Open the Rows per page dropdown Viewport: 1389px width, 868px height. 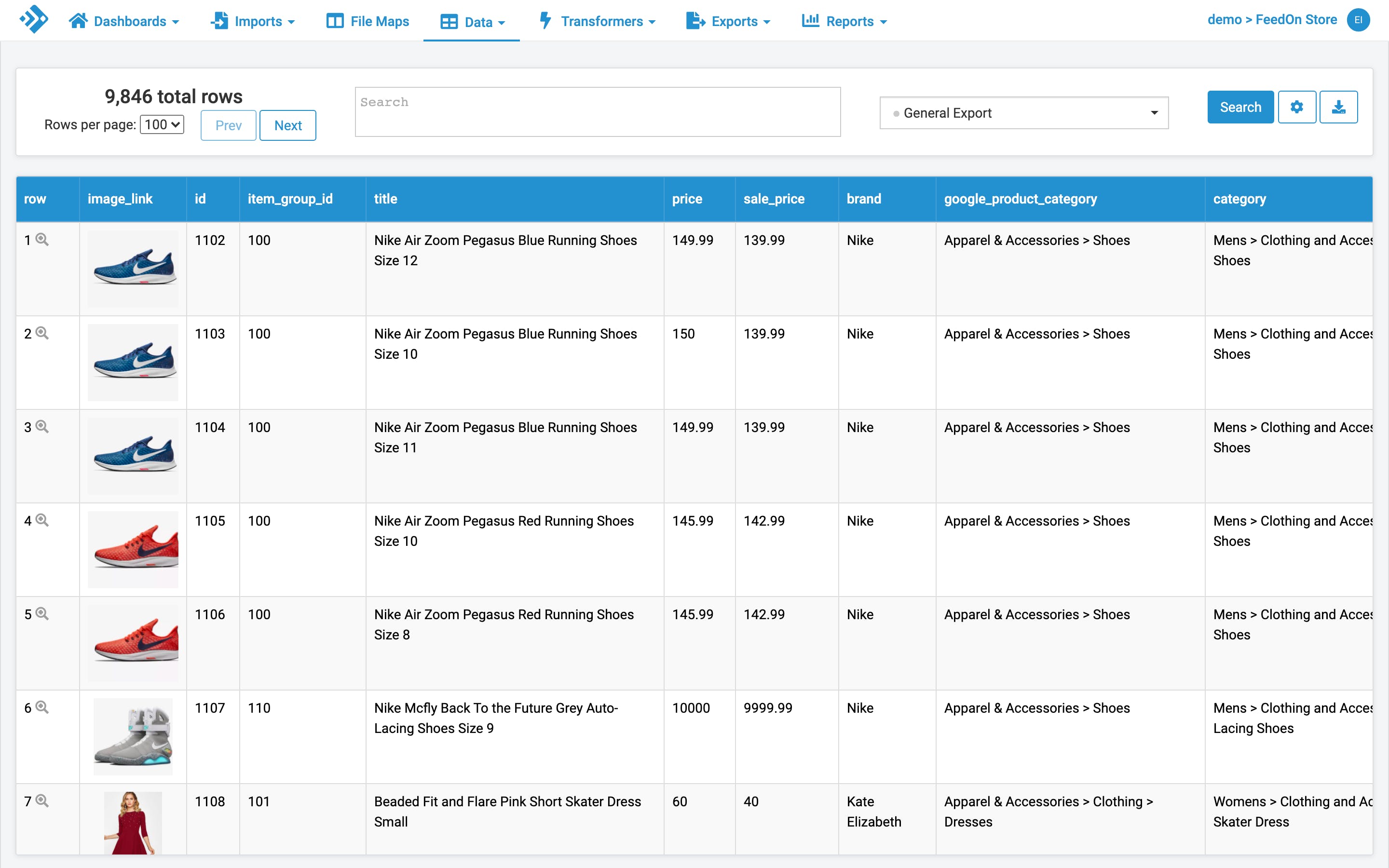click(x=162, y=124)
